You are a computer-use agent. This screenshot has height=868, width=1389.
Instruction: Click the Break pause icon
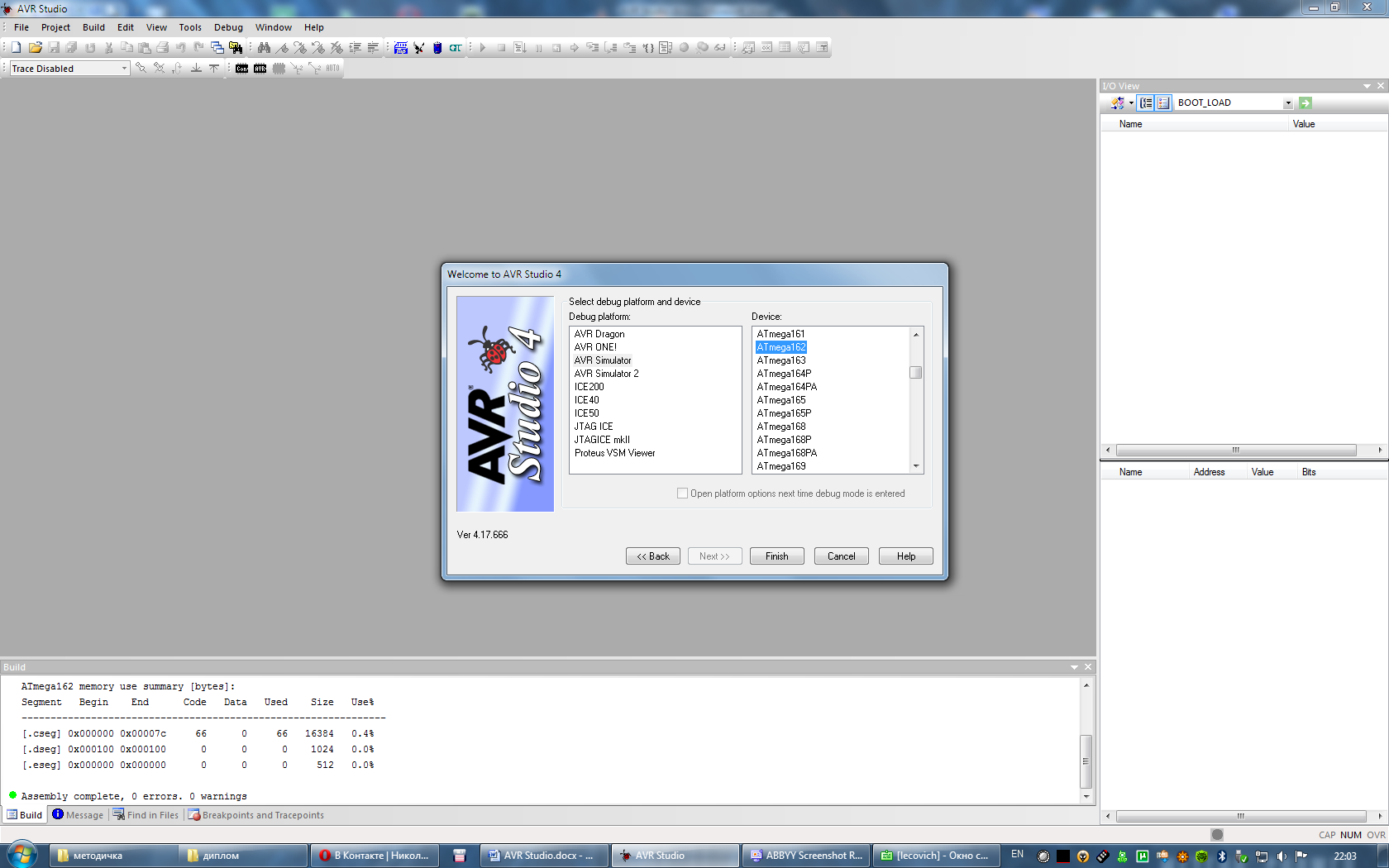(x=538, y=48)
